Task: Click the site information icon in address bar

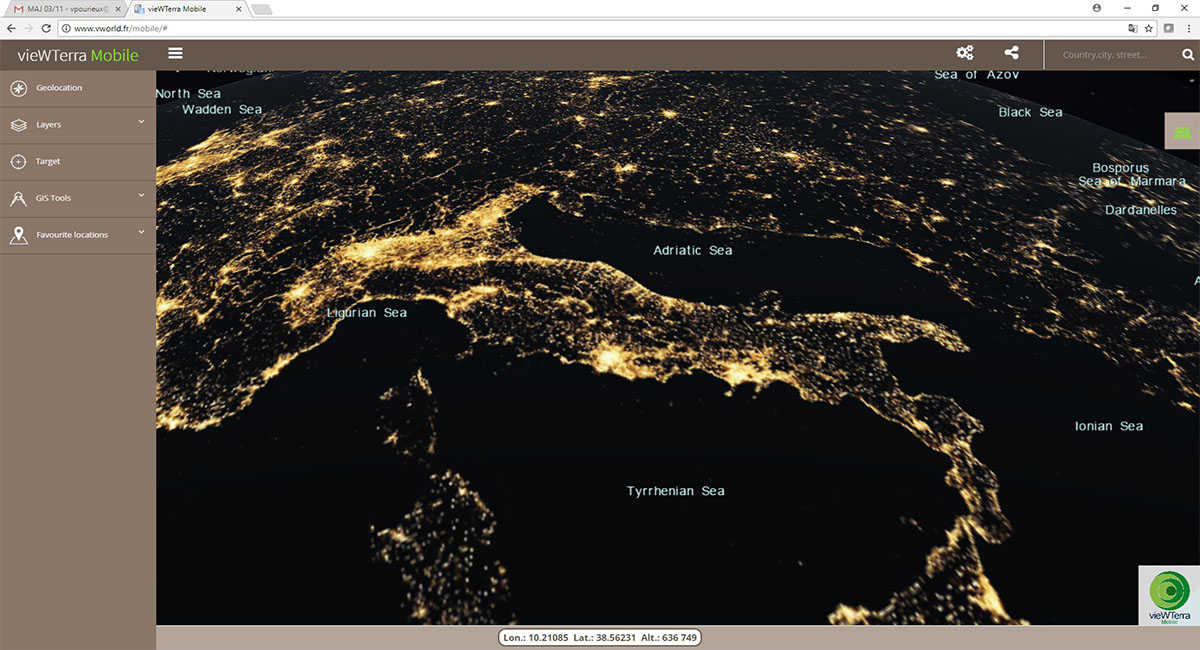Action: 66,28
